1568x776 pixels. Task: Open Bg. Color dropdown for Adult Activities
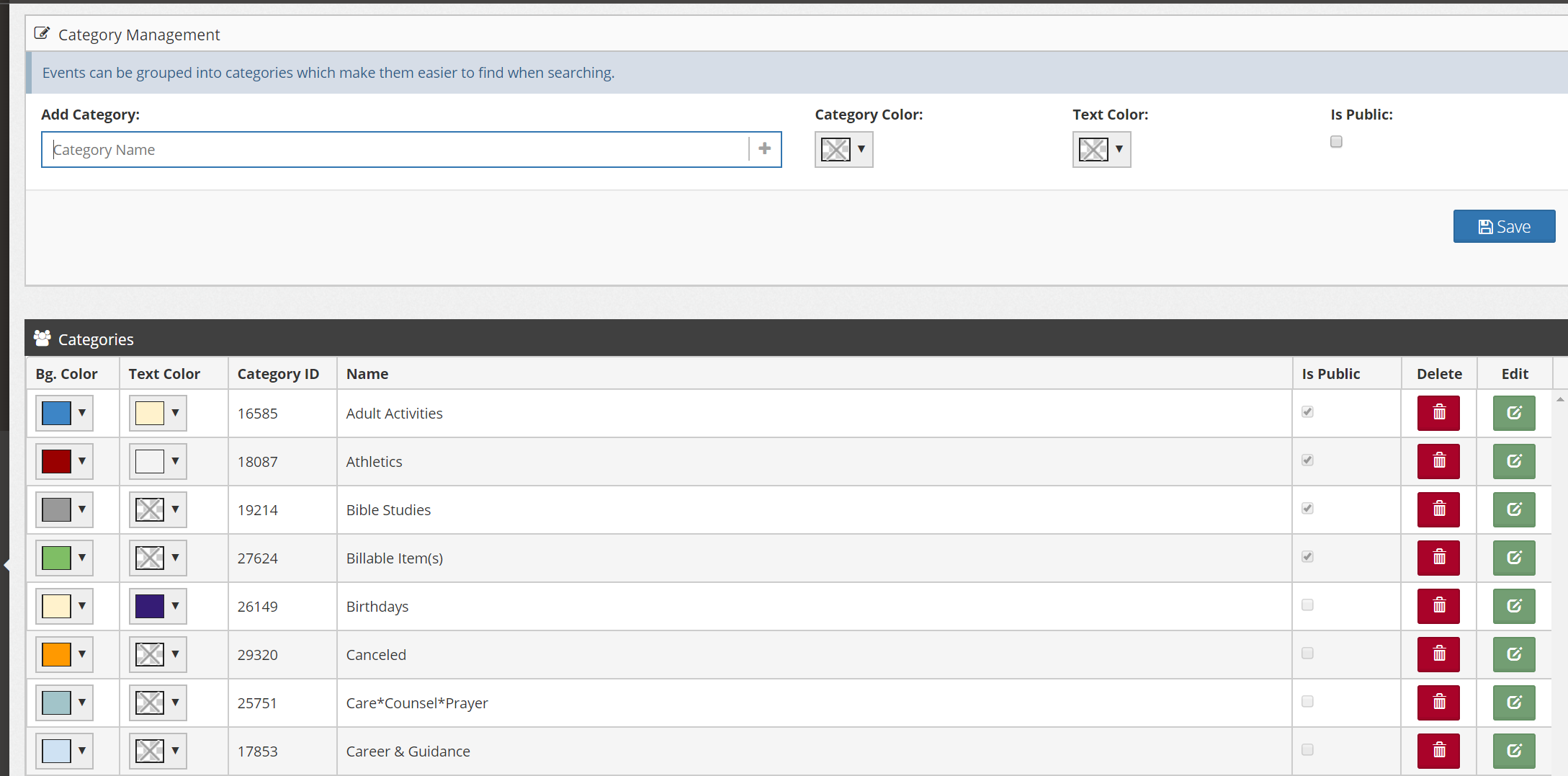coord(64,413)
